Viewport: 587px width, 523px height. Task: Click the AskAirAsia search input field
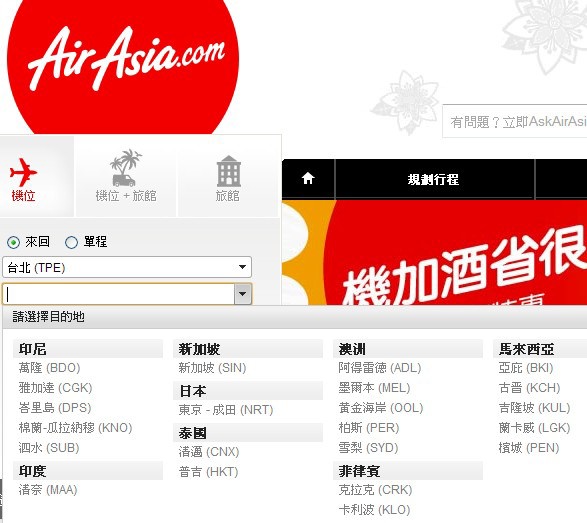pos(515,121)
